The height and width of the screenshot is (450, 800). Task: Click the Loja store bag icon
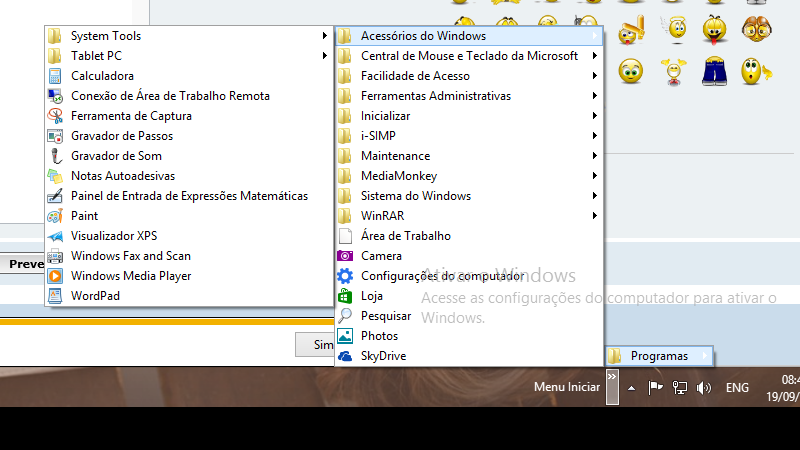345,296
